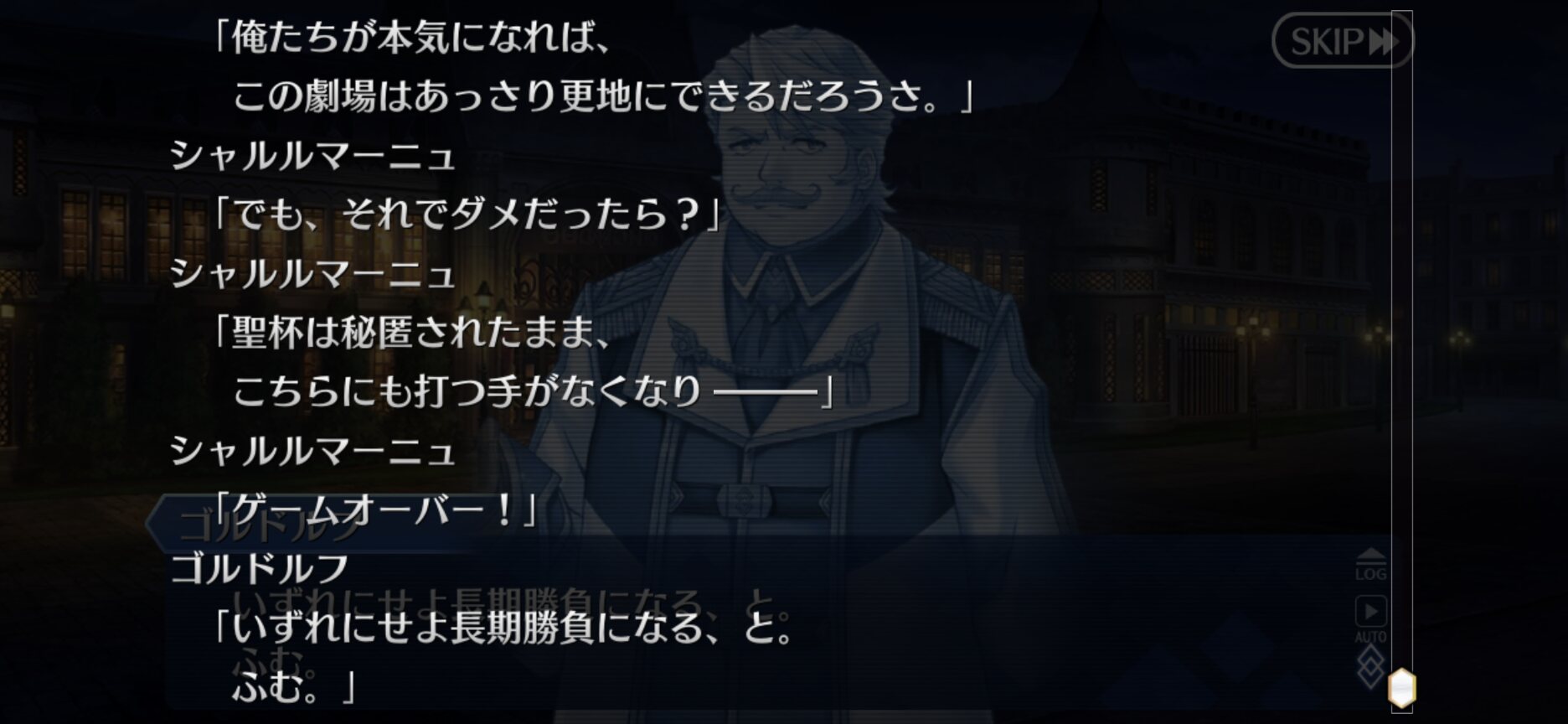1568x724 pixels.
Task: Click the ゴルドルフ speaker name in the log
Action: (x=260, y=569)
